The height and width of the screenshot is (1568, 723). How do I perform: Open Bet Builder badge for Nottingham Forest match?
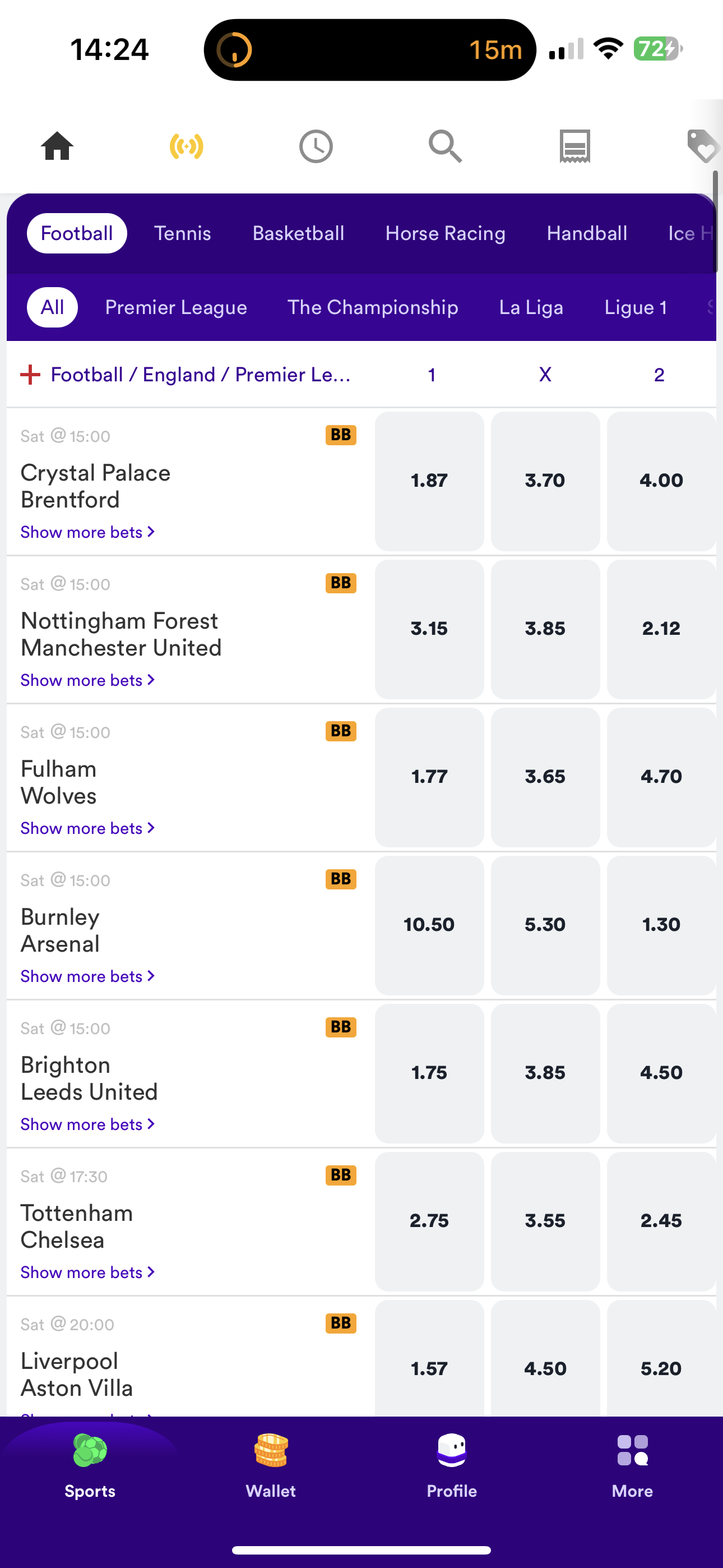341,583
